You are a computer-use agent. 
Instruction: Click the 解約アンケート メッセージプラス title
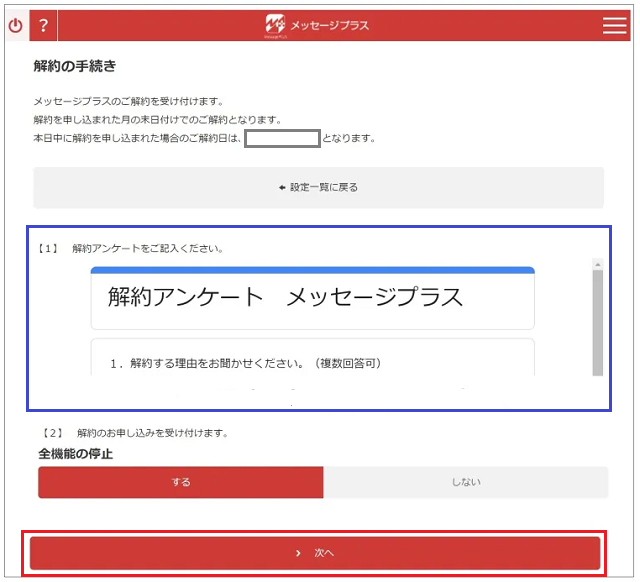click(x=285, y=297)
